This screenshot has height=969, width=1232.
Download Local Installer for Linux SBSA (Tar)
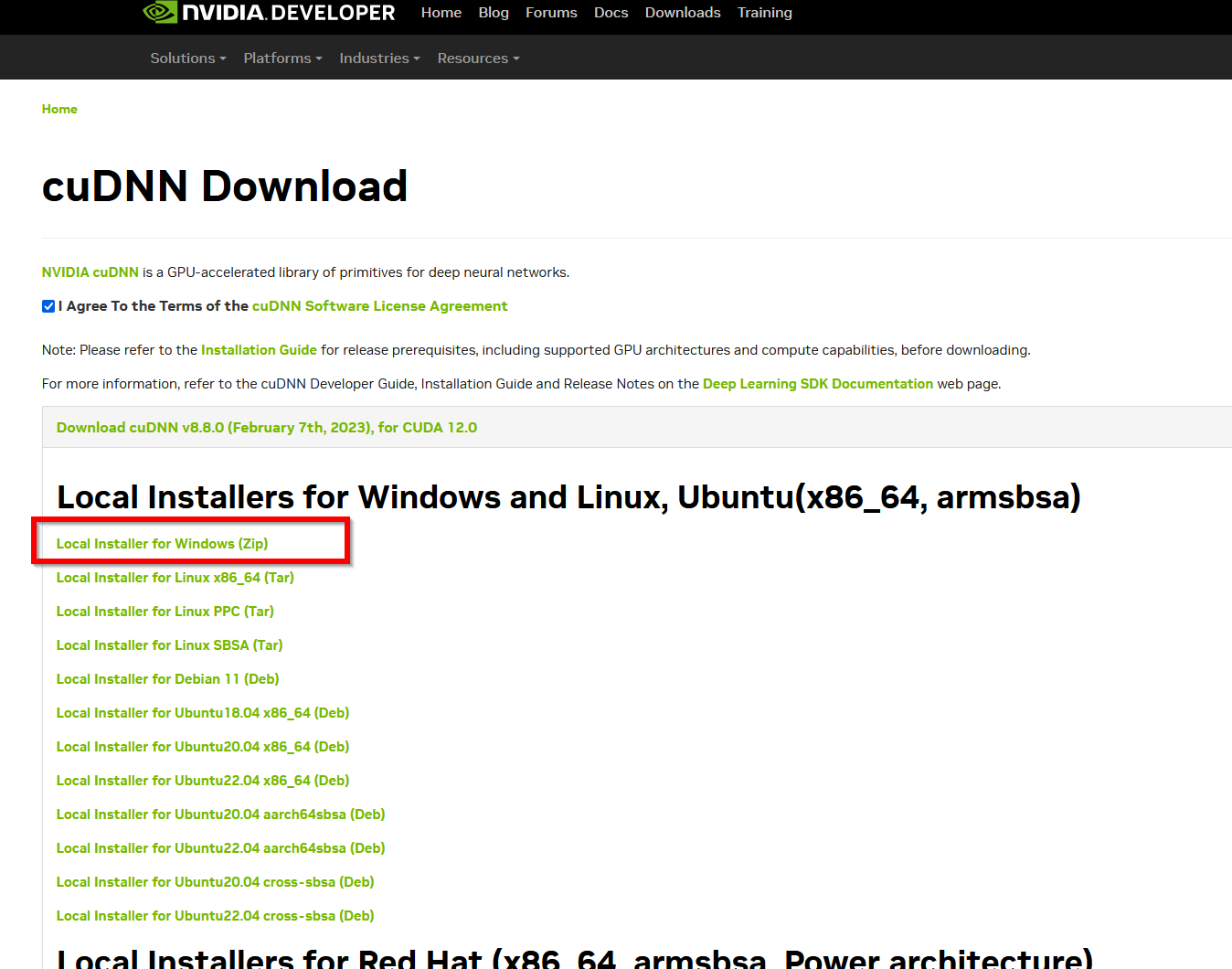click(170, 645)
